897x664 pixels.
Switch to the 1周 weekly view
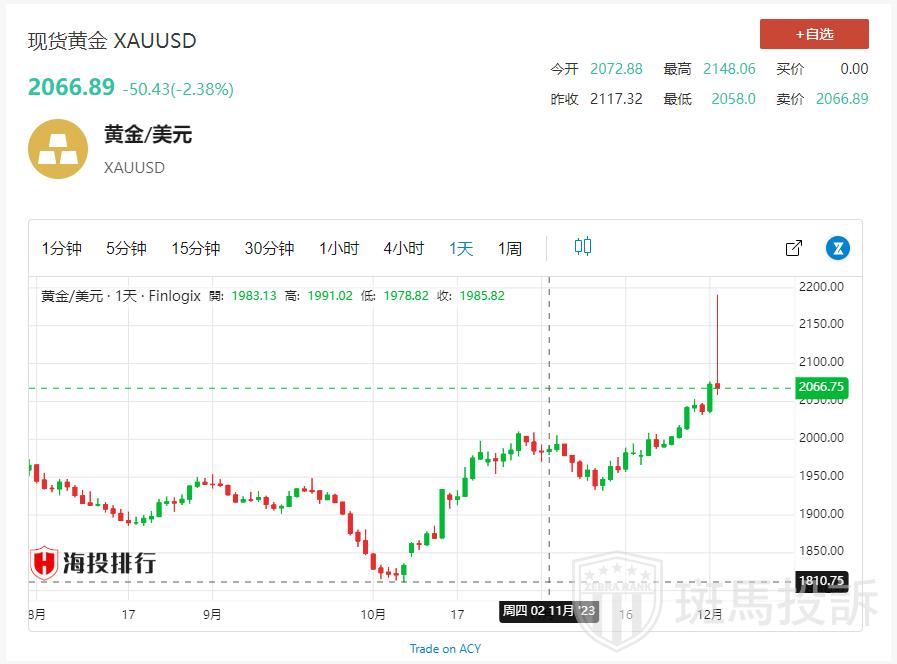point(510,249)
